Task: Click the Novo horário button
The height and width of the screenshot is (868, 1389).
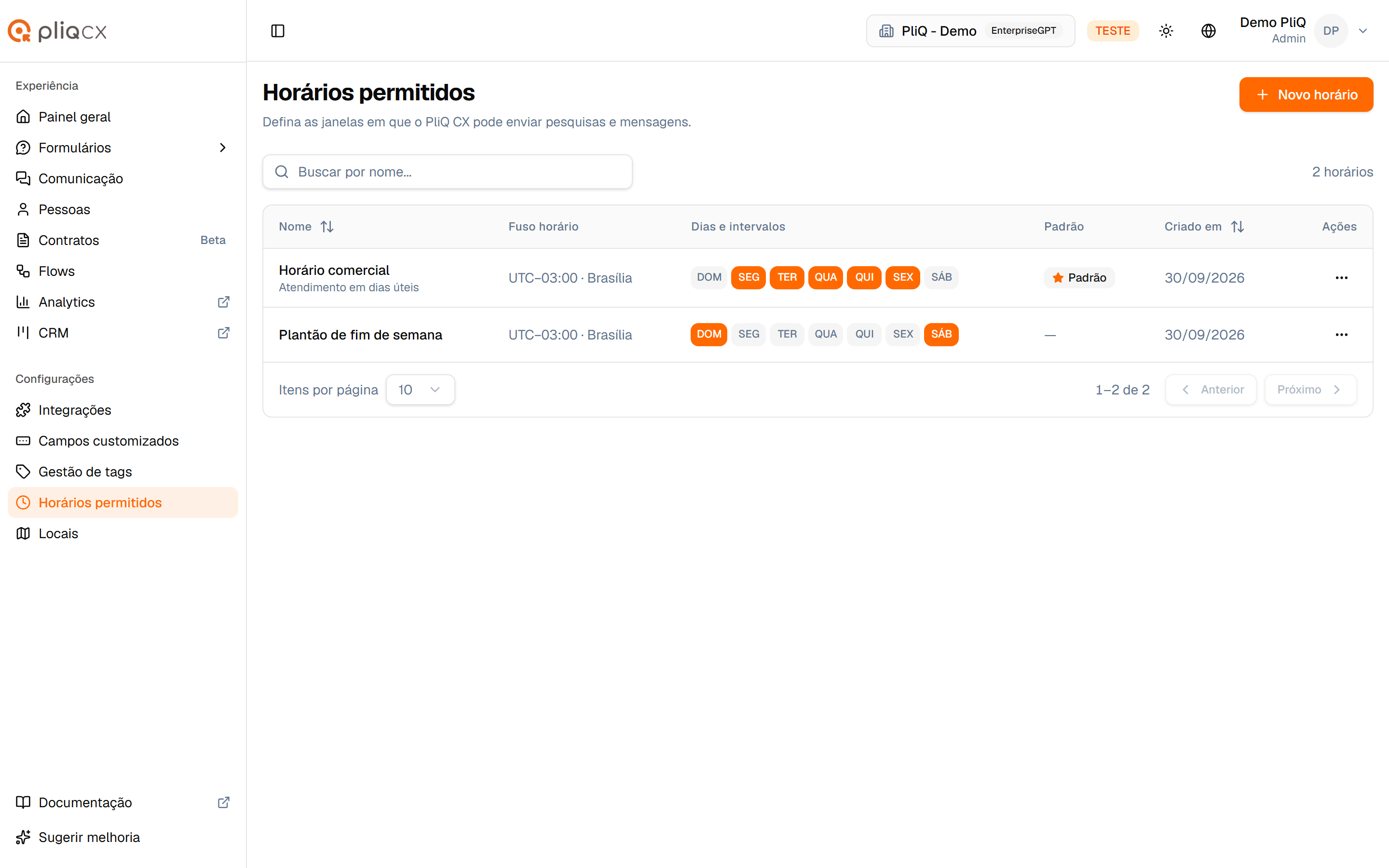Action: pos(1306,95)
